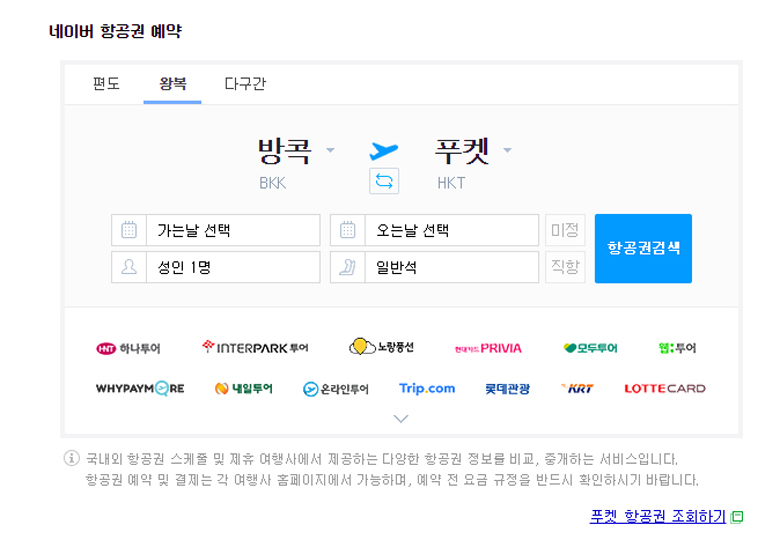Click the seat class icon
This screenshot has height=547, width=780.
(x=347, y=267)
